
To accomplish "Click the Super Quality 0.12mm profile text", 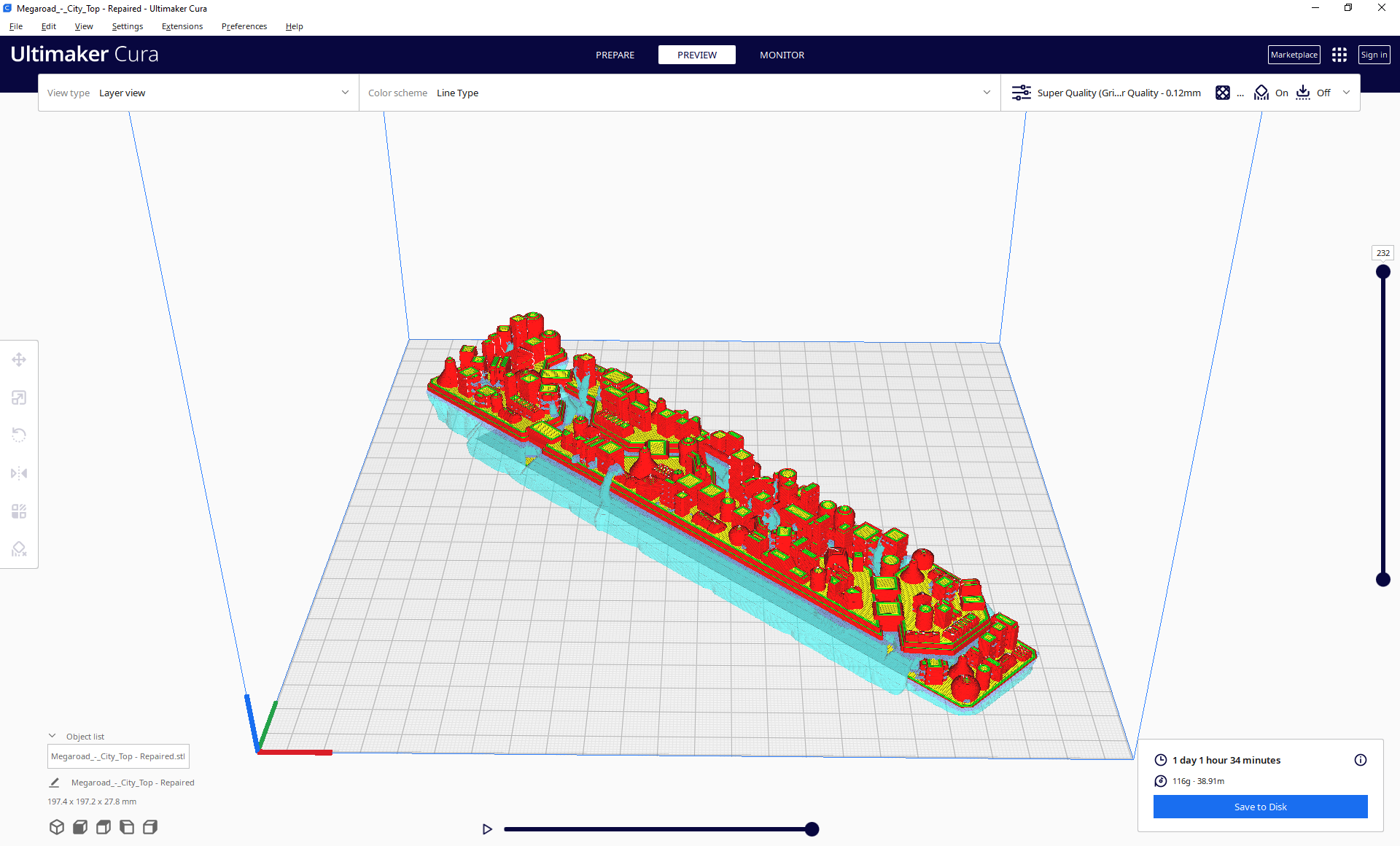I will (x=1119, y=93).
